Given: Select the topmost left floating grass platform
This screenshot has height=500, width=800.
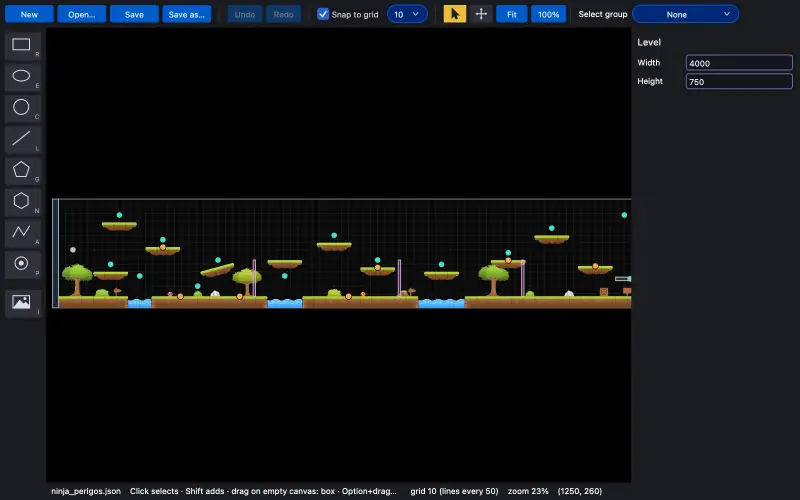Looking at the screenshot, I should tap(119, 226).
